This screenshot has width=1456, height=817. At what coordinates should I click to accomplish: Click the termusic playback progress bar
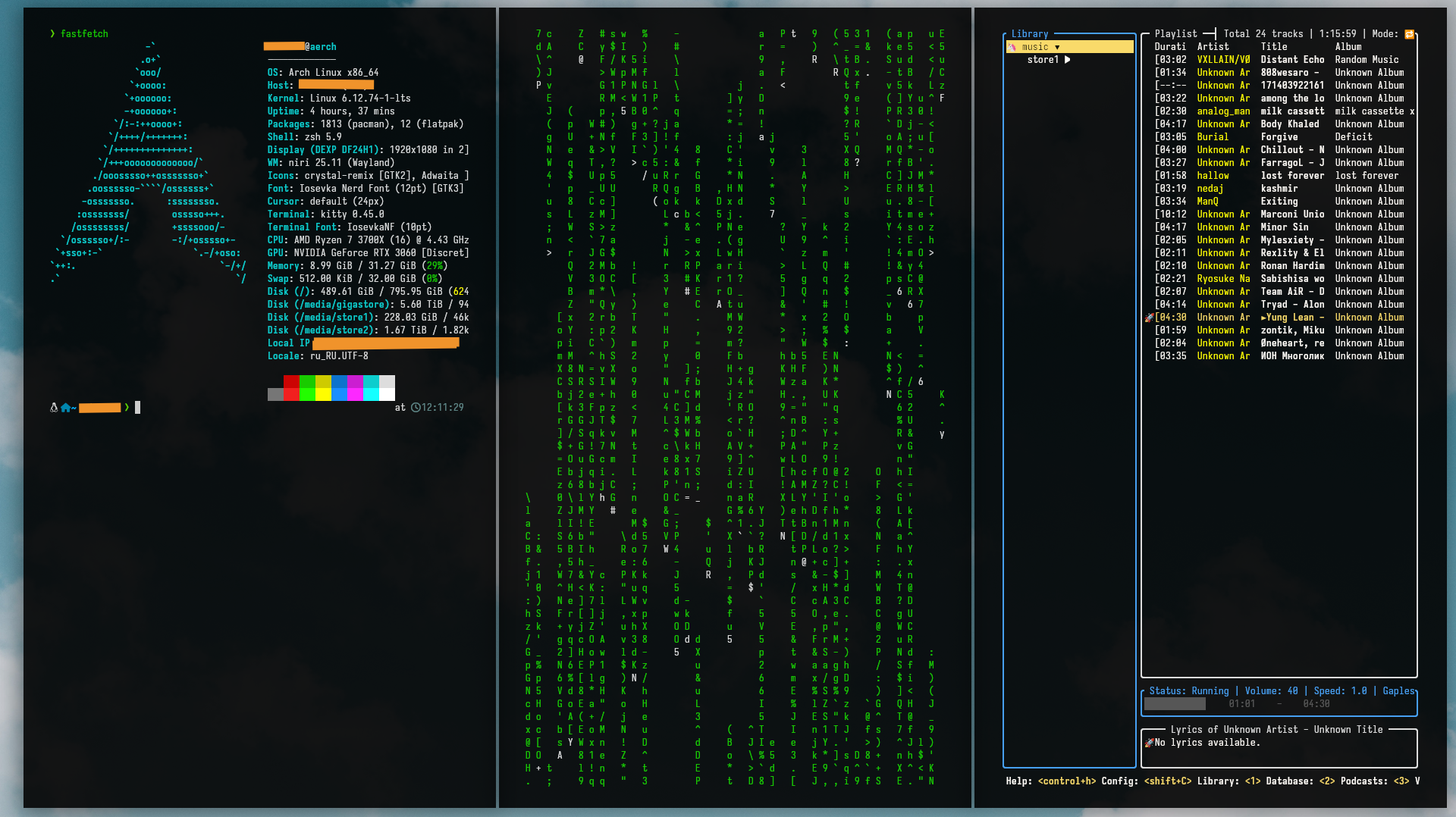[x=1279, y=704]
